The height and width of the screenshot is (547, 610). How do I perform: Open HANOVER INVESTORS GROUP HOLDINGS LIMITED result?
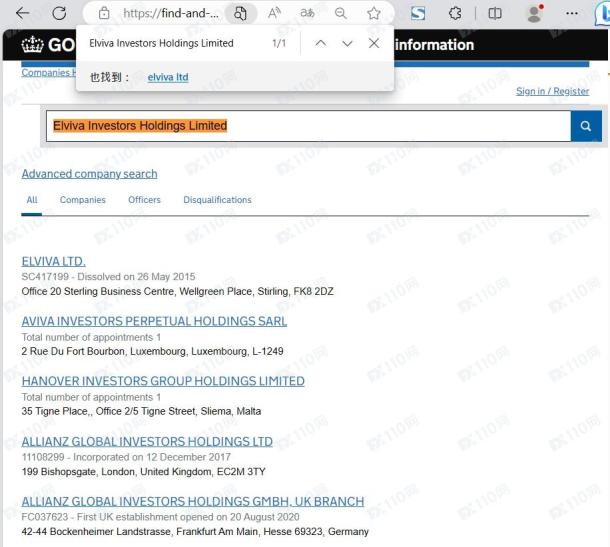click(x=163, y=381)
